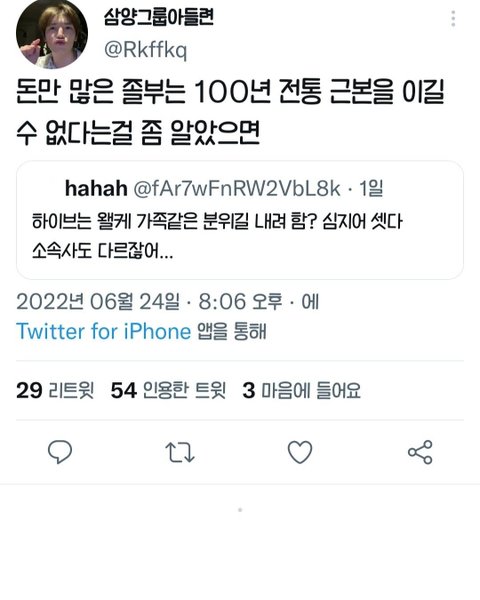View the 3 마음에 들어요 list
The image size is (480, 600).
point(302,391)
